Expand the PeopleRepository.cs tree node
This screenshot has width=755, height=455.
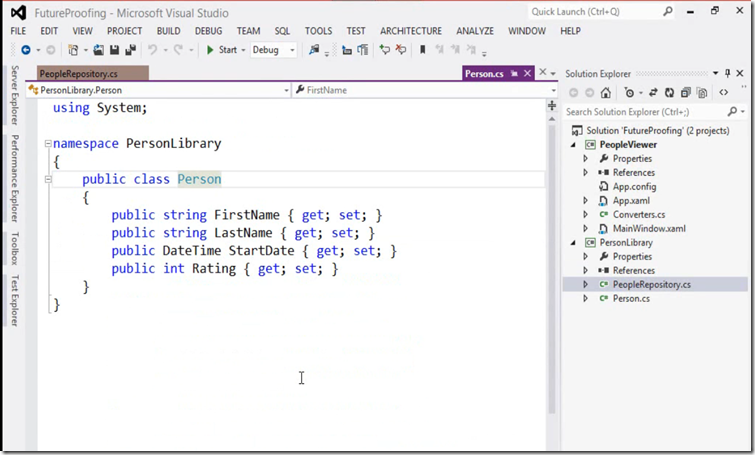click(586, 285)
